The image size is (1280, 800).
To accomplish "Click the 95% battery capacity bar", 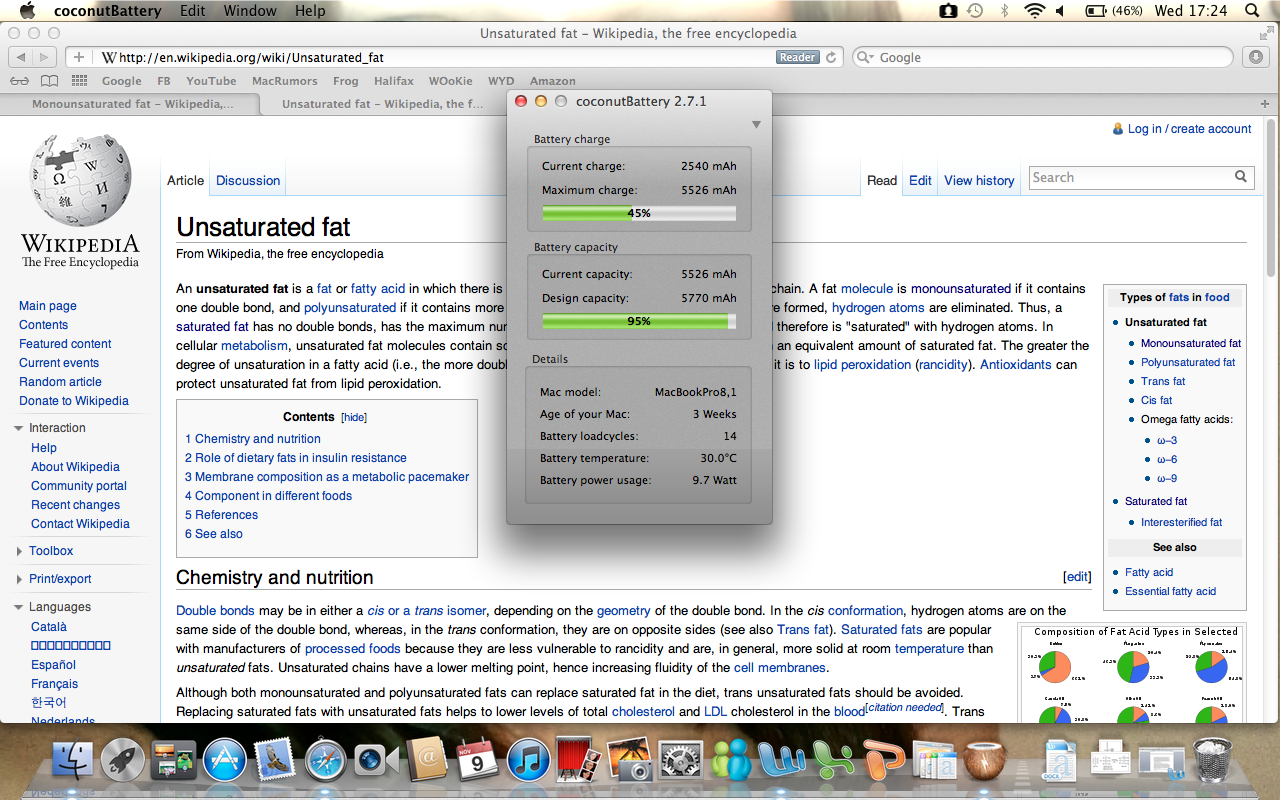I will pos(639,321).
